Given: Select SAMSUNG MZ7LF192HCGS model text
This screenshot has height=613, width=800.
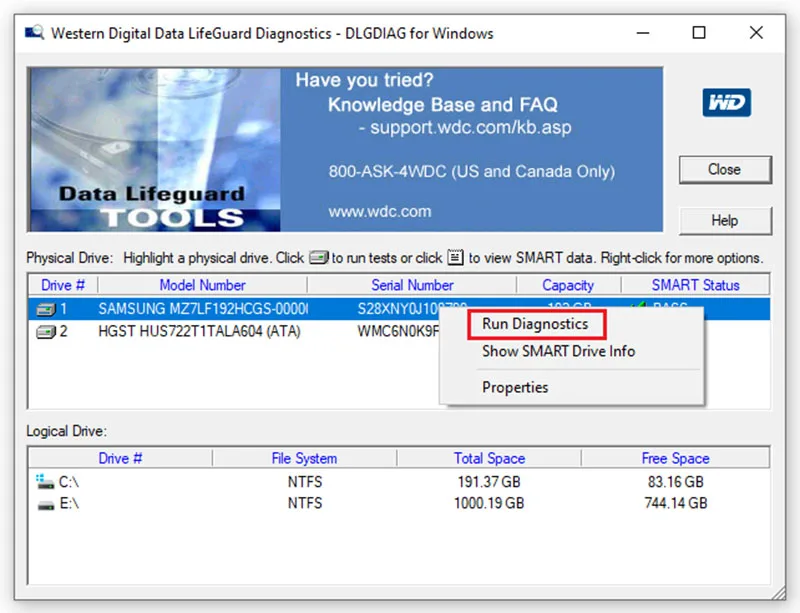Looking at the screenshot, I should coord(203,309).
